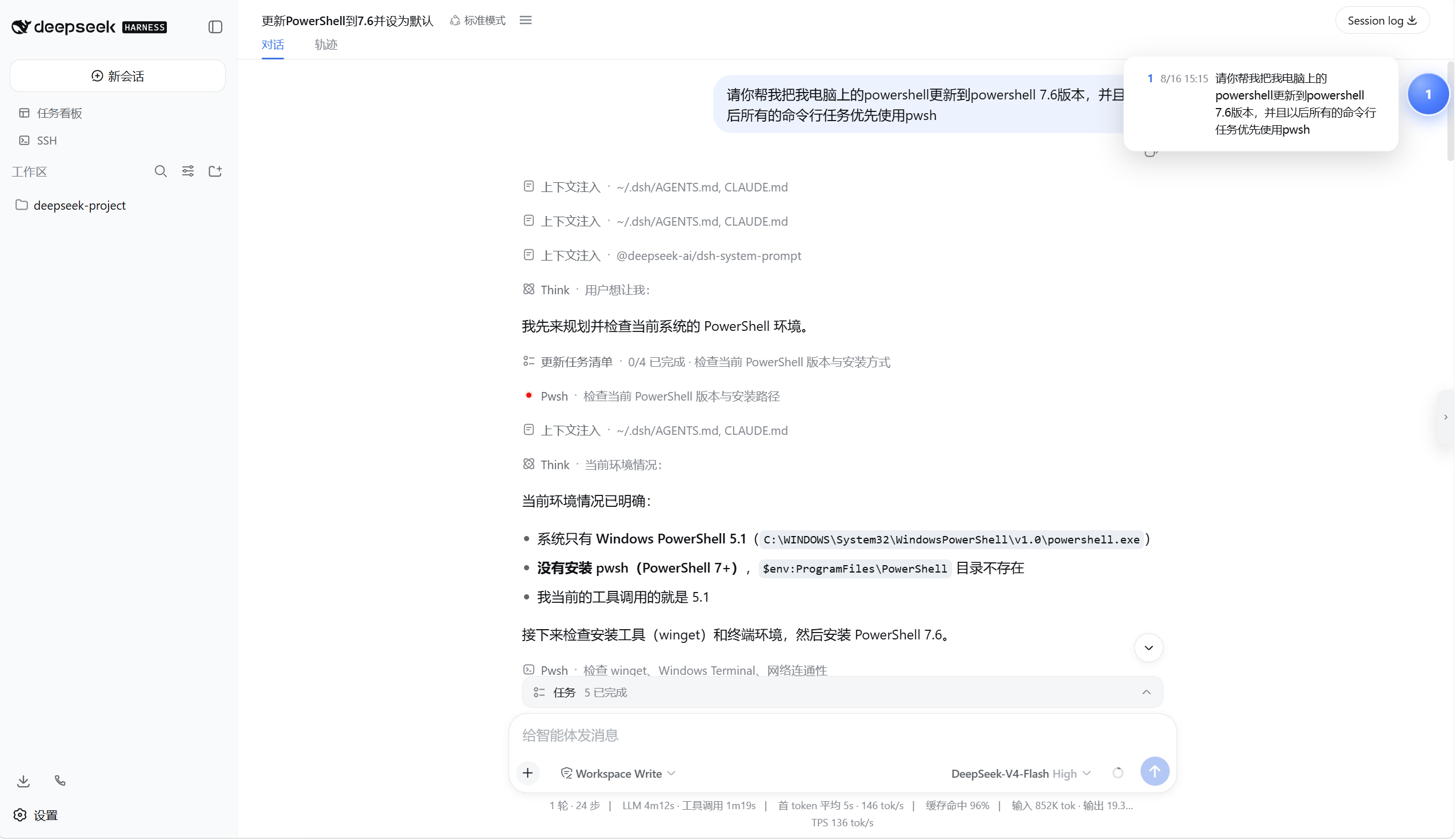Click the red status dot before Pwsh

[529, 396]
